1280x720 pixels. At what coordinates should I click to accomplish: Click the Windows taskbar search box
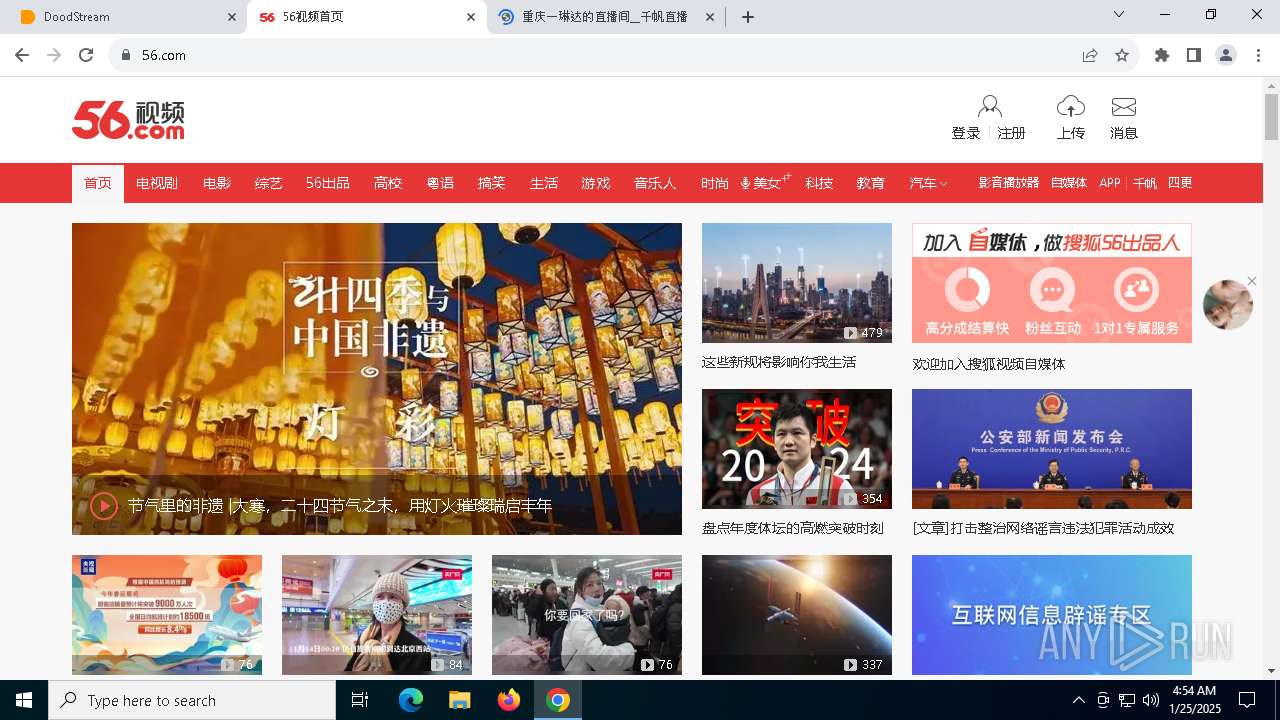pyautogui.click(x=192, y=700)
